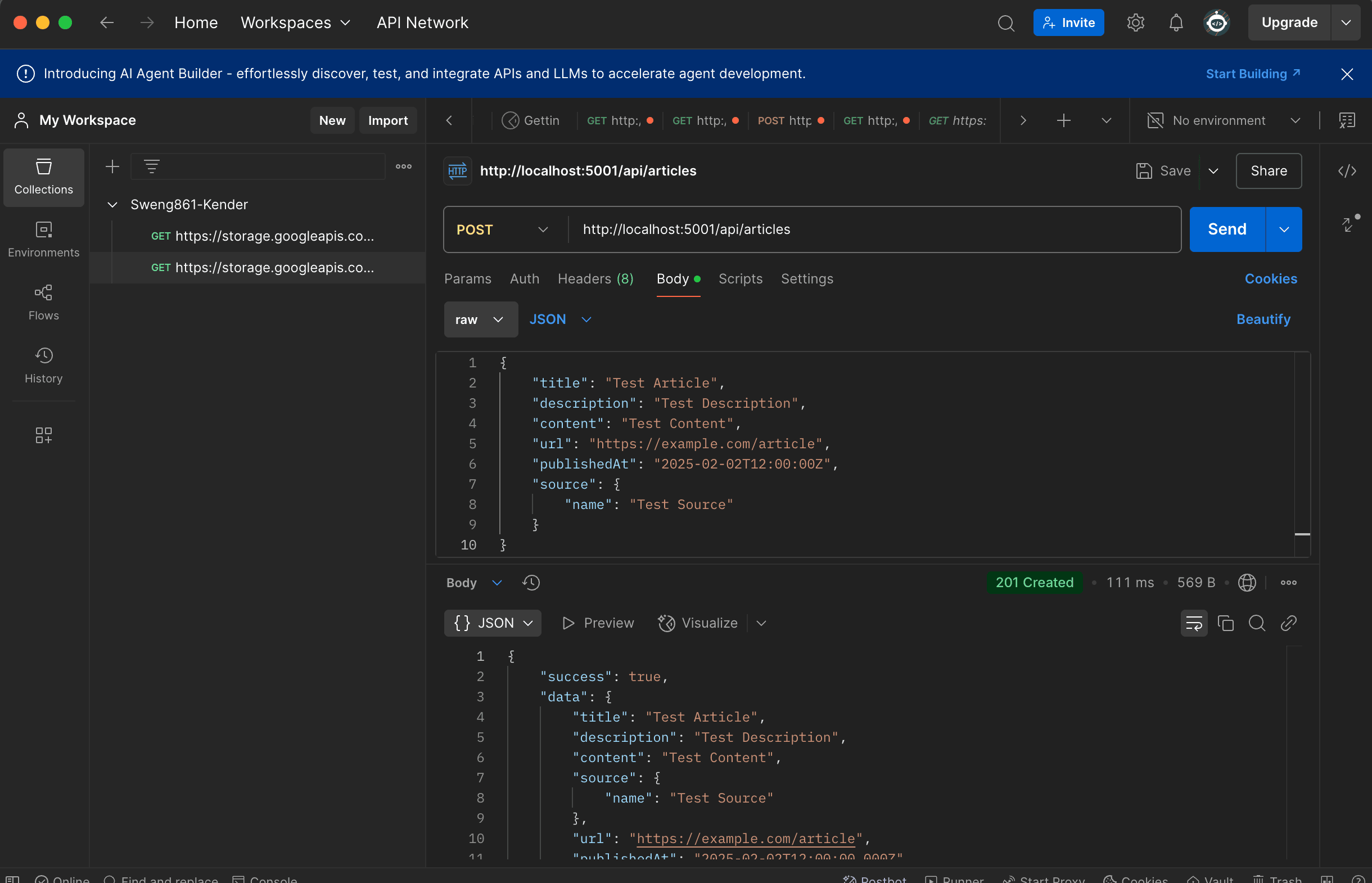Open notifications bell icon
This screenshot has height=883, width=1372.
point(1175,23)
